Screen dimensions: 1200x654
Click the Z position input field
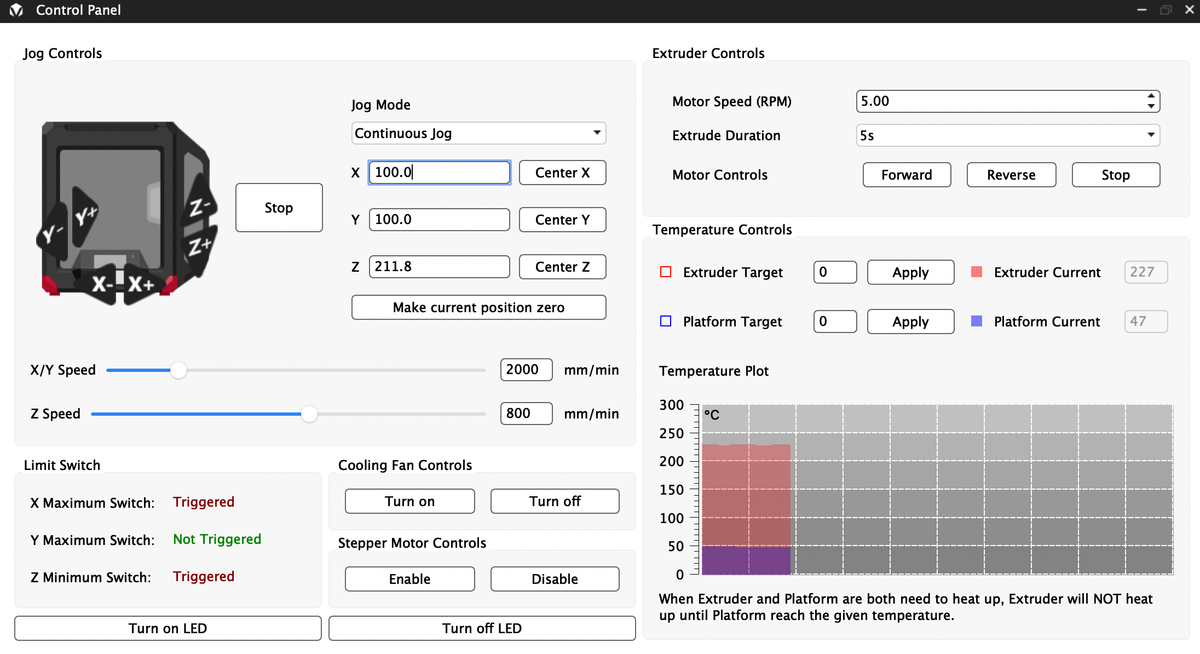point(439,267)
